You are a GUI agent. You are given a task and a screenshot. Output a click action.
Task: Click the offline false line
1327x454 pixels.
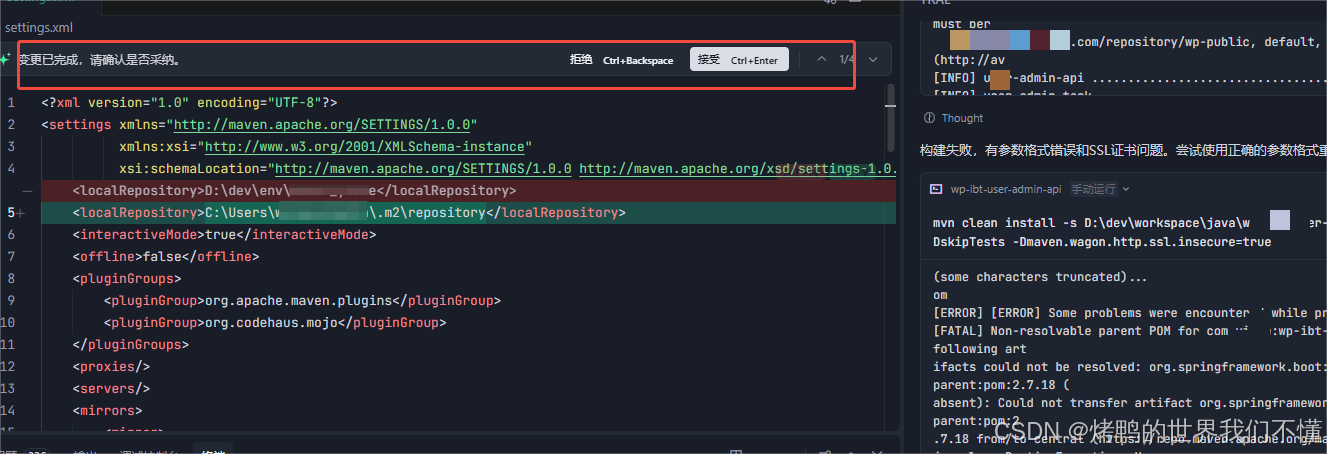pos(165,256)
